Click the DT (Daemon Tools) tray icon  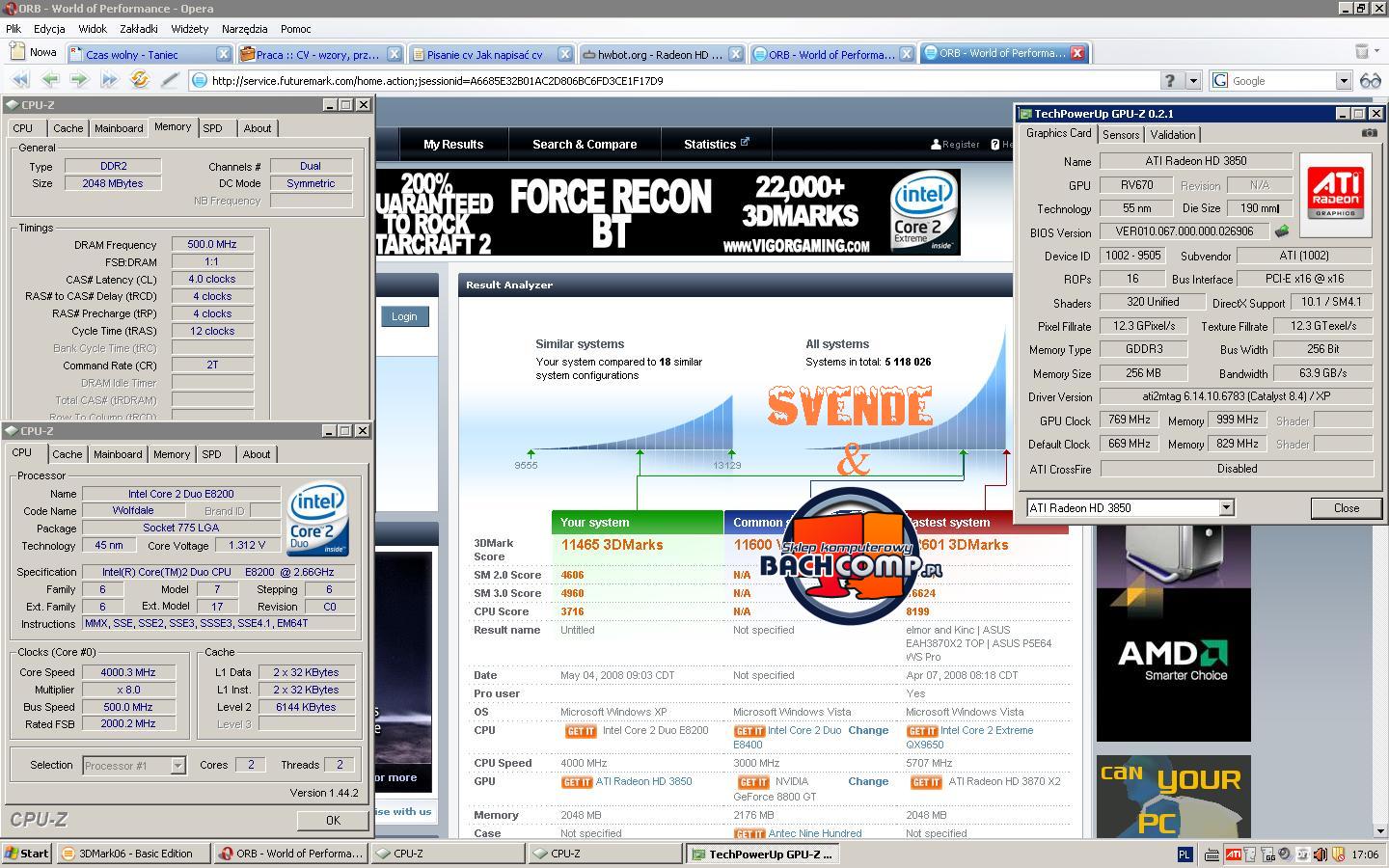(1302, 854)
